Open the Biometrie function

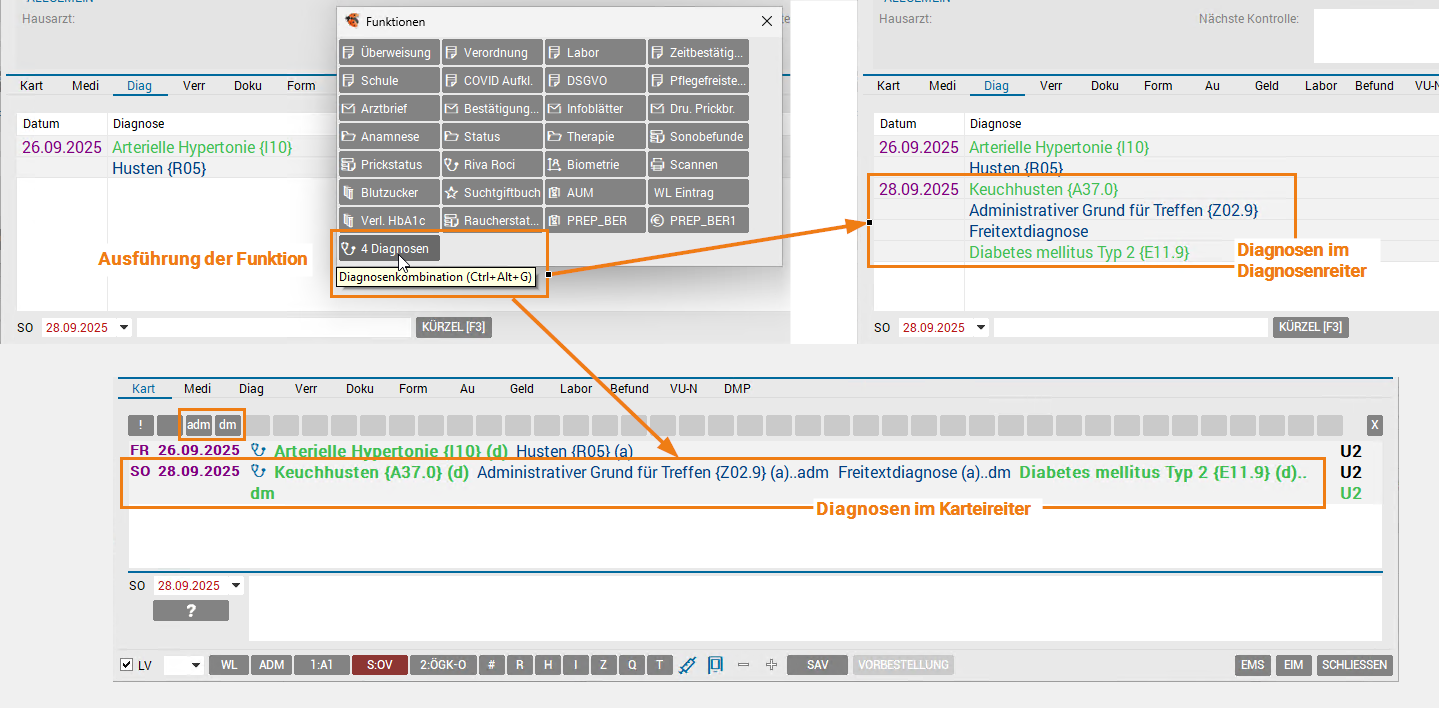coord(595,164)
